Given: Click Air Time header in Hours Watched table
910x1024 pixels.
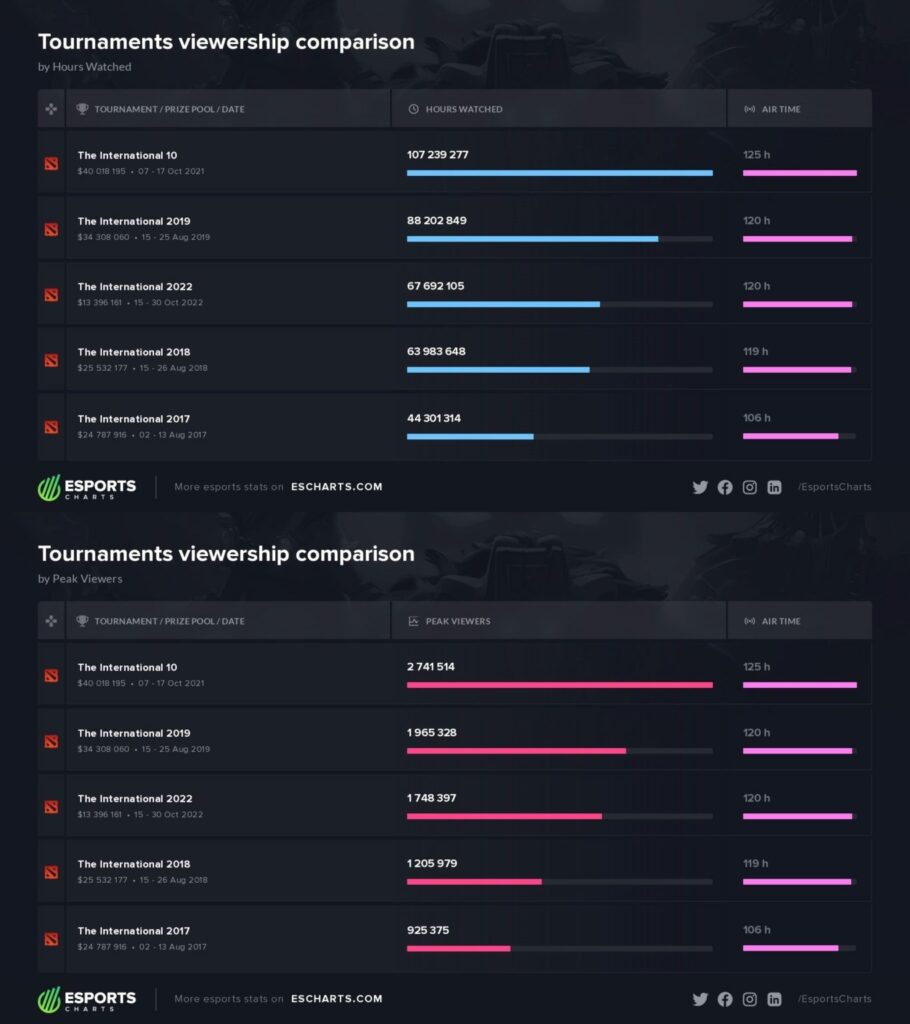Looking at the screenshot, I should [x=780, y=109].
